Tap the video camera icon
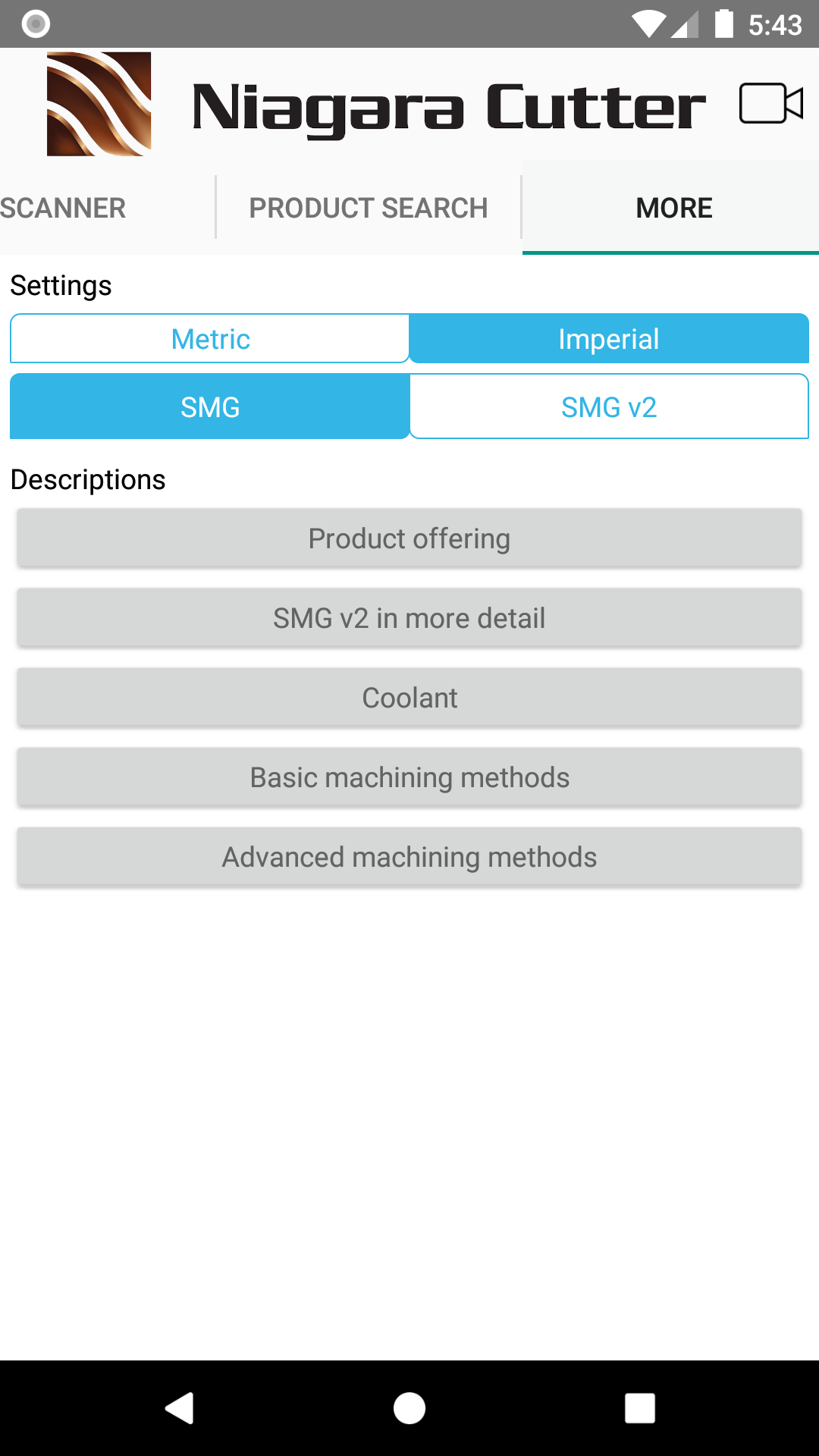The image size is (819, 1456). 771,103
